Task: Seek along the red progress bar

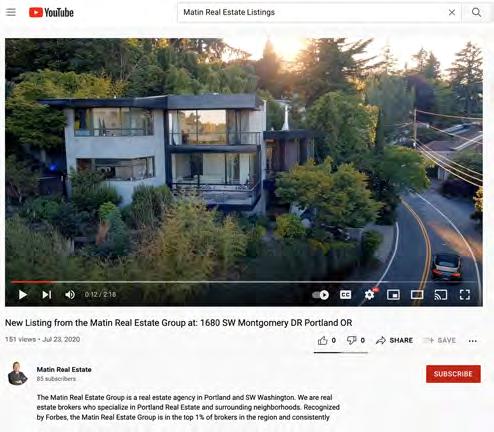Action: pyautogui.click(x=244, y=282)
